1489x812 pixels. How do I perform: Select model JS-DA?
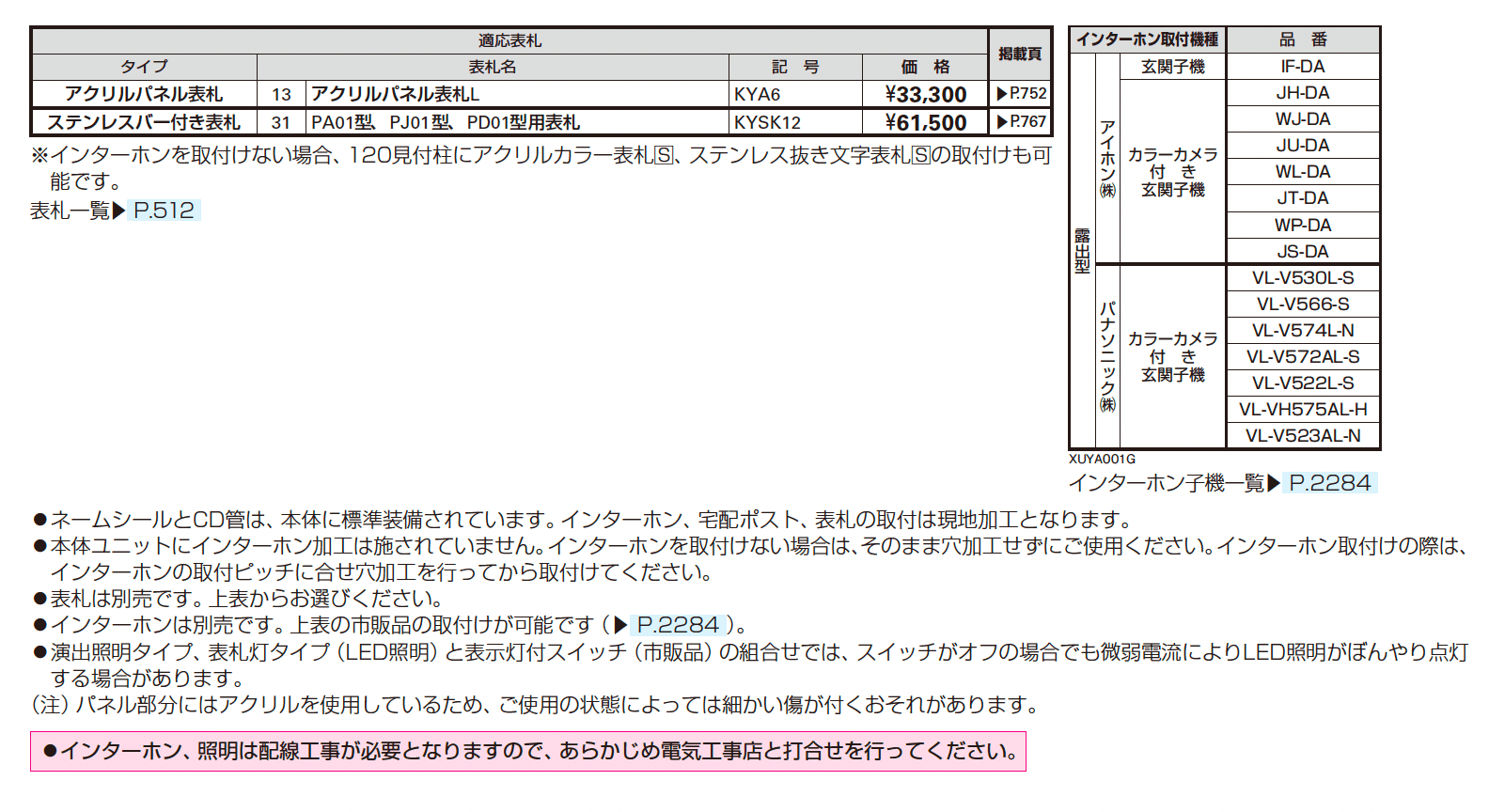(x=1303, y=251)
